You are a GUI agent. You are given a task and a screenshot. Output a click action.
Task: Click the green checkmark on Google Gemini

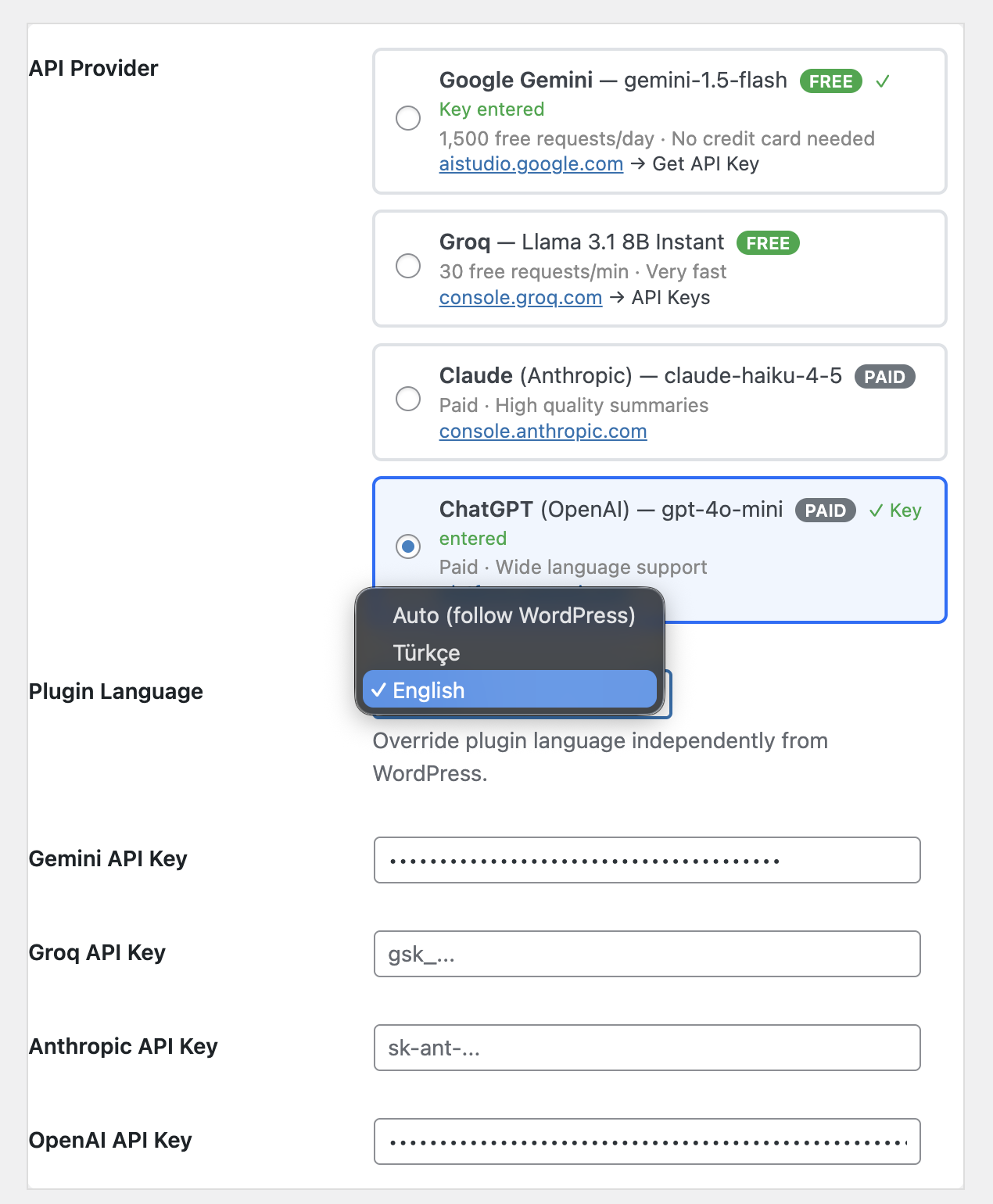point(883,81)
